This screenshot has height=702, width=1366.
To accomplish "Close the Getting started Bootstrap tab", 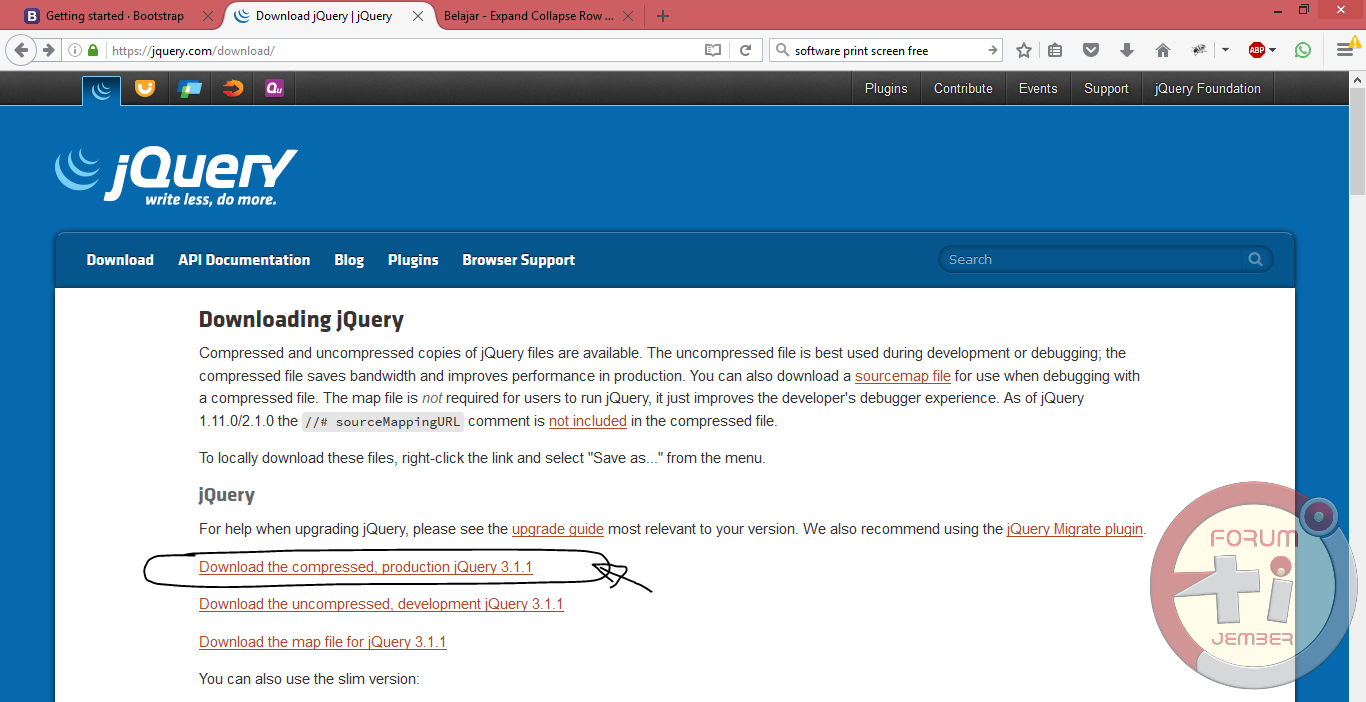I will 207,16.
